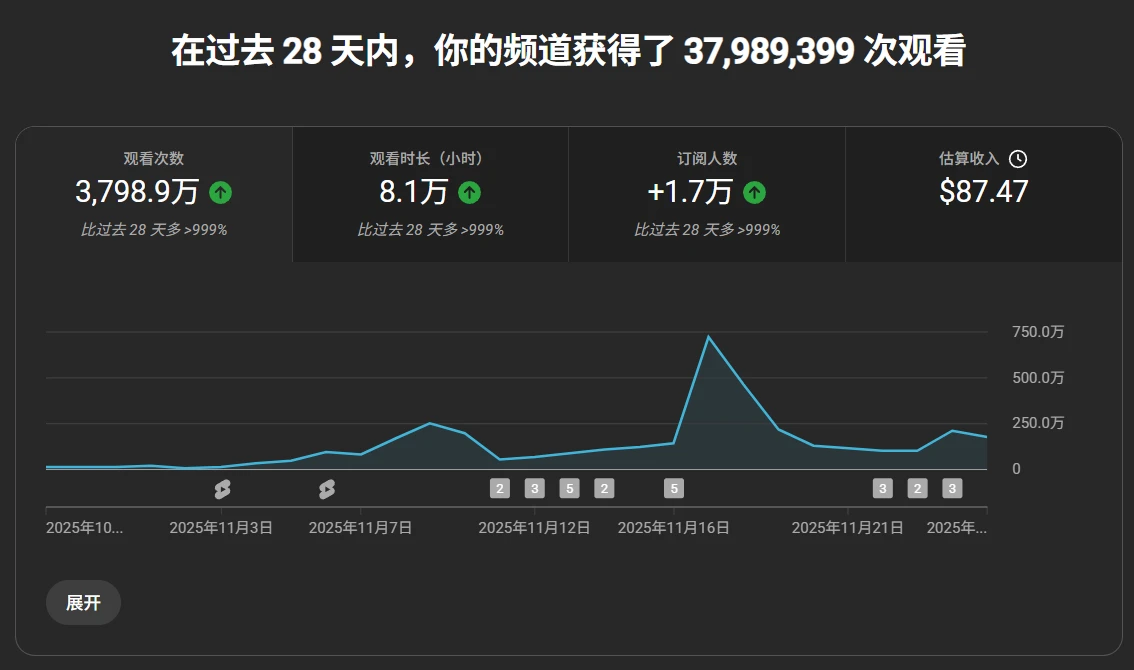Click the 750.0万 y-axis label
This screenshot has width=1134, height=670.
click(1038, 331)
